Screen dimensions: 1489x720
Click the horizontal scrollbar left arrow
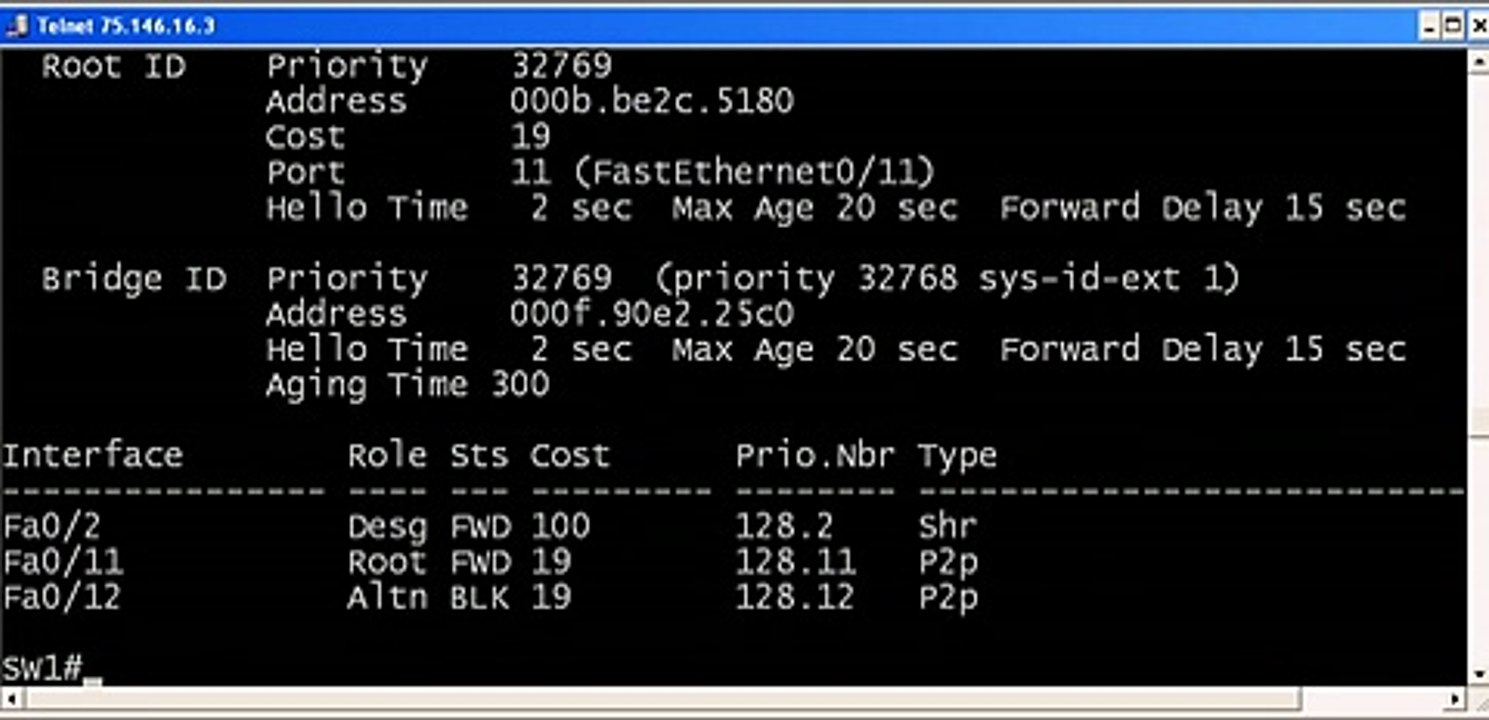10,699
